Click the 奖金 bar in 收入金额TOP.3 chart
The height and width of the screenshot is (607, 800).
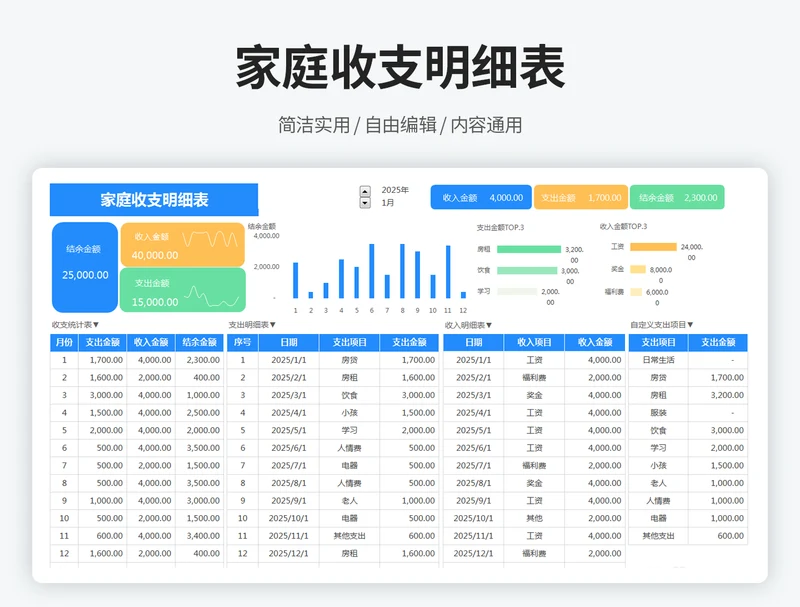[x=638, y=269]
